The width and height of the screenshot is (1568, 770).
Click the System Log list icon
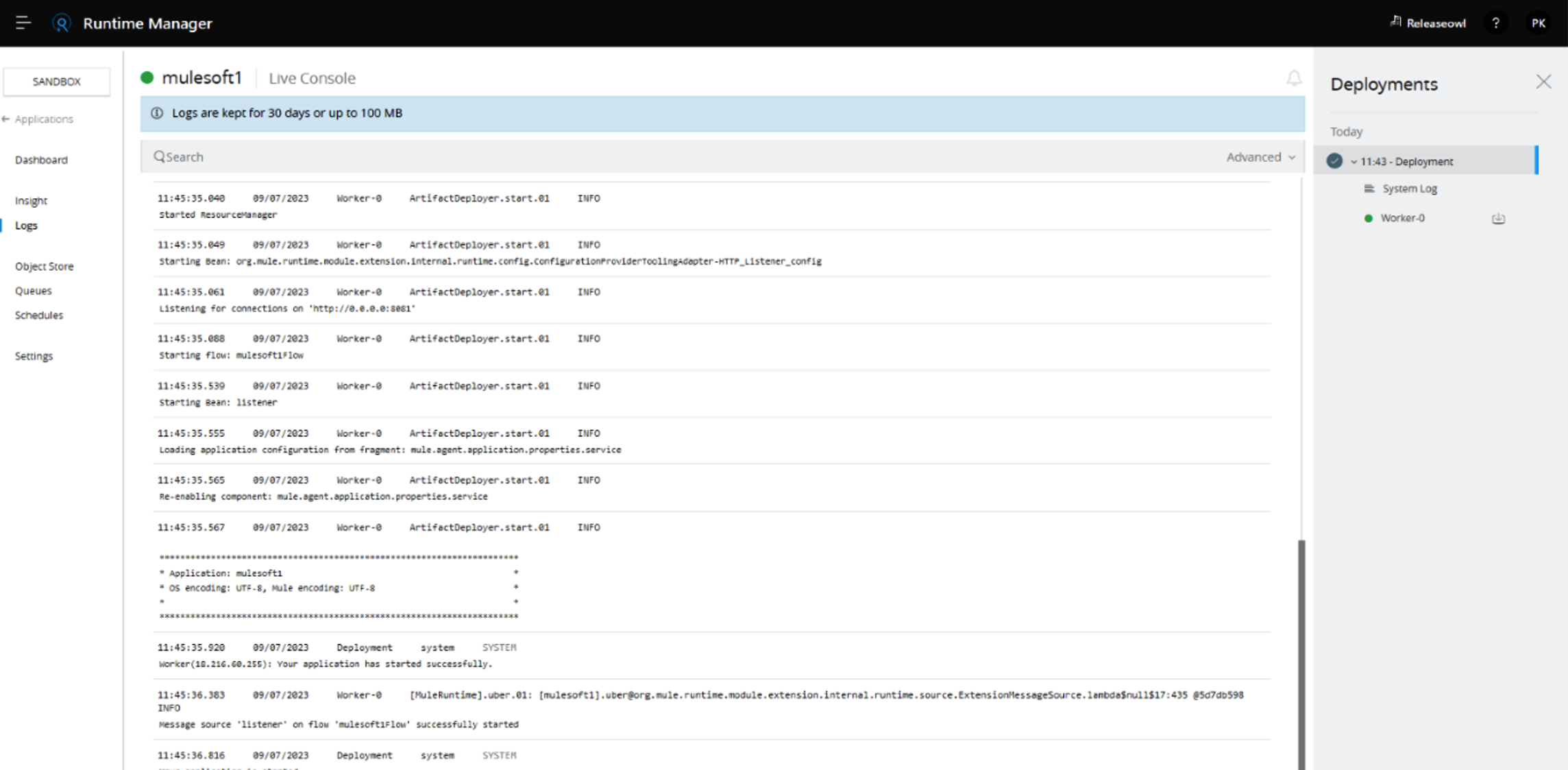(x=1369, y=189)
